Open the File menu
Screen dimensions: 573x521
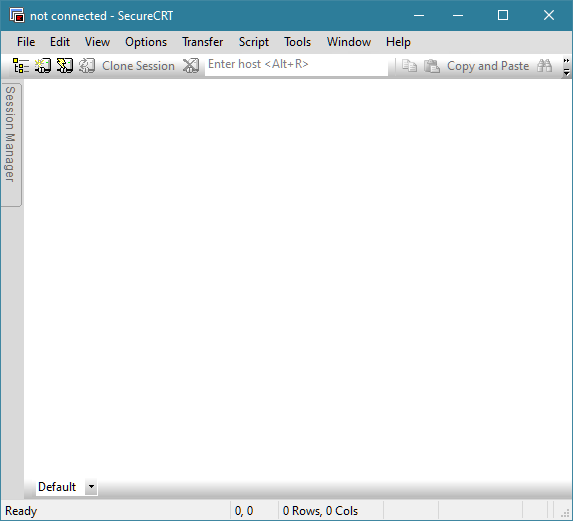(26, 42)
